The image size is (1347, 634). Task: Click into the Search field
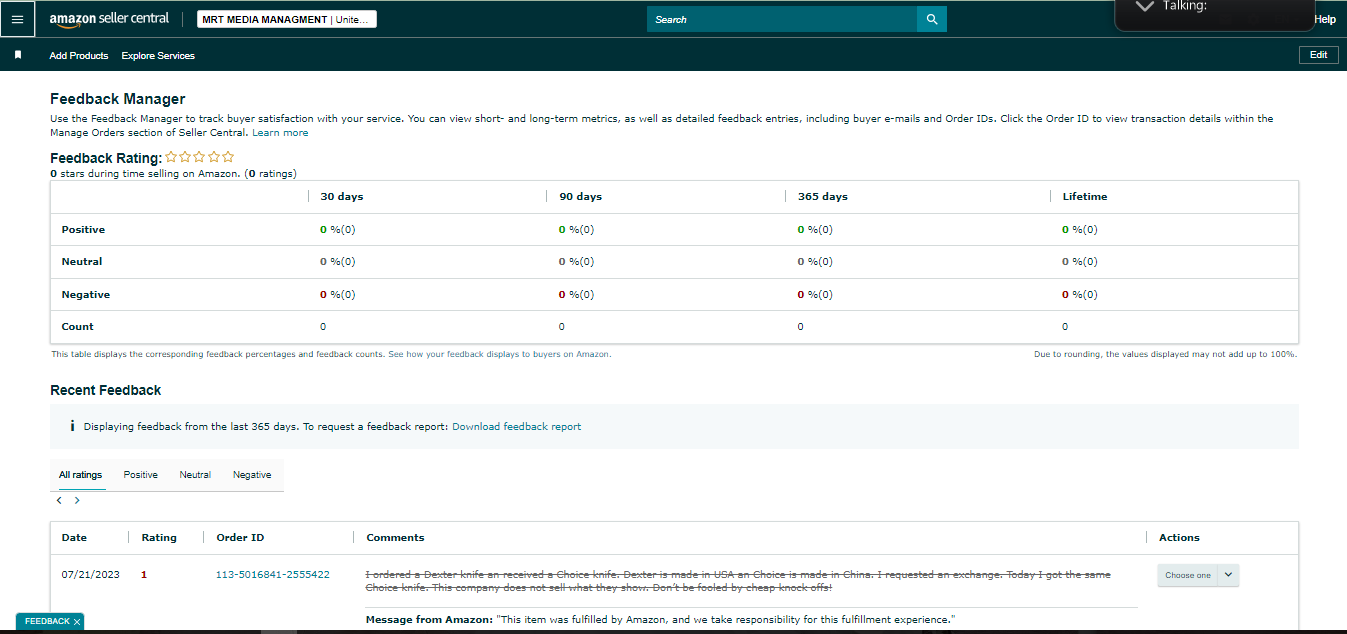(x=782, y=19)
